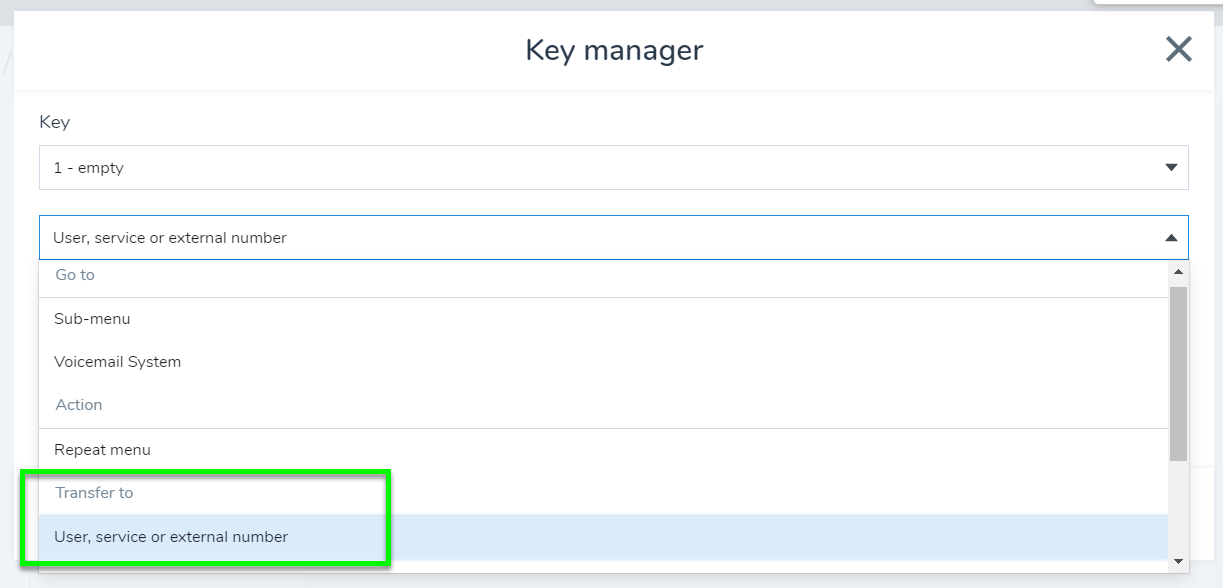Click the "Transfer to" group header

tap(94, 493)
